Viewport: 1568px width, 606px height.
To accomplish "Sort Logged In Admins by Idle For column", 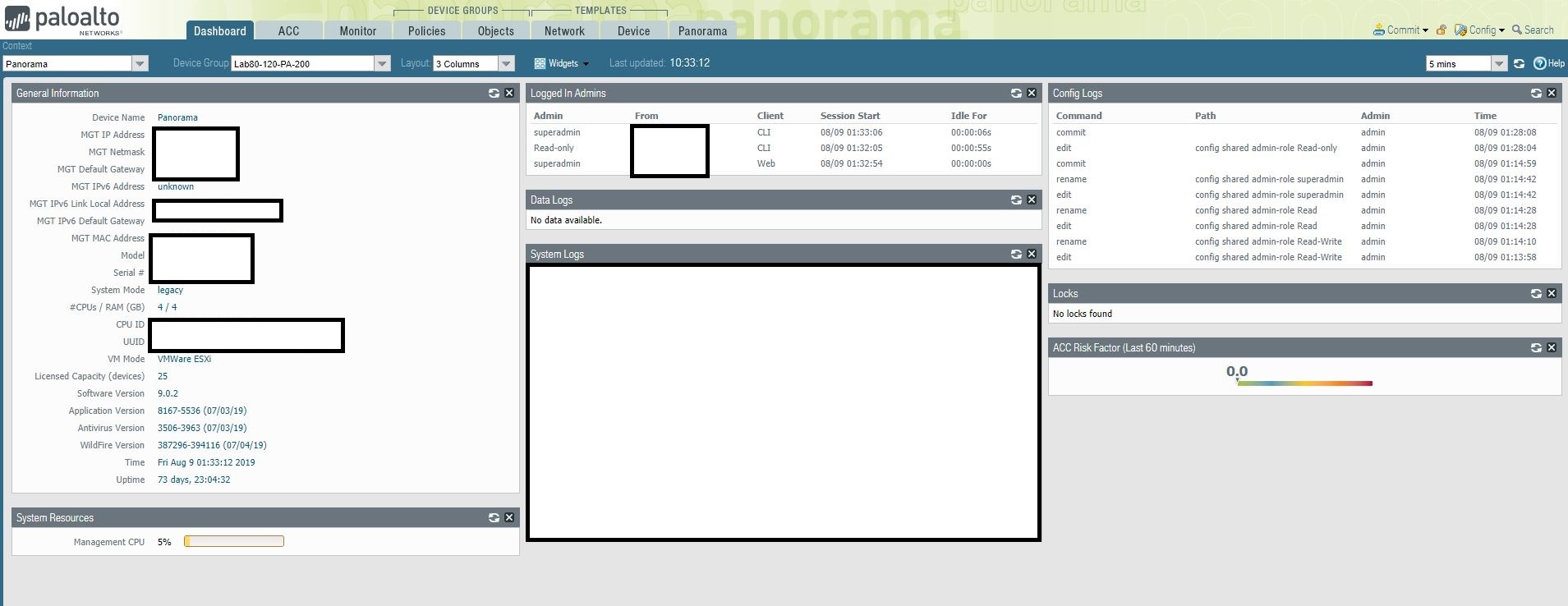I will (969, 116).
